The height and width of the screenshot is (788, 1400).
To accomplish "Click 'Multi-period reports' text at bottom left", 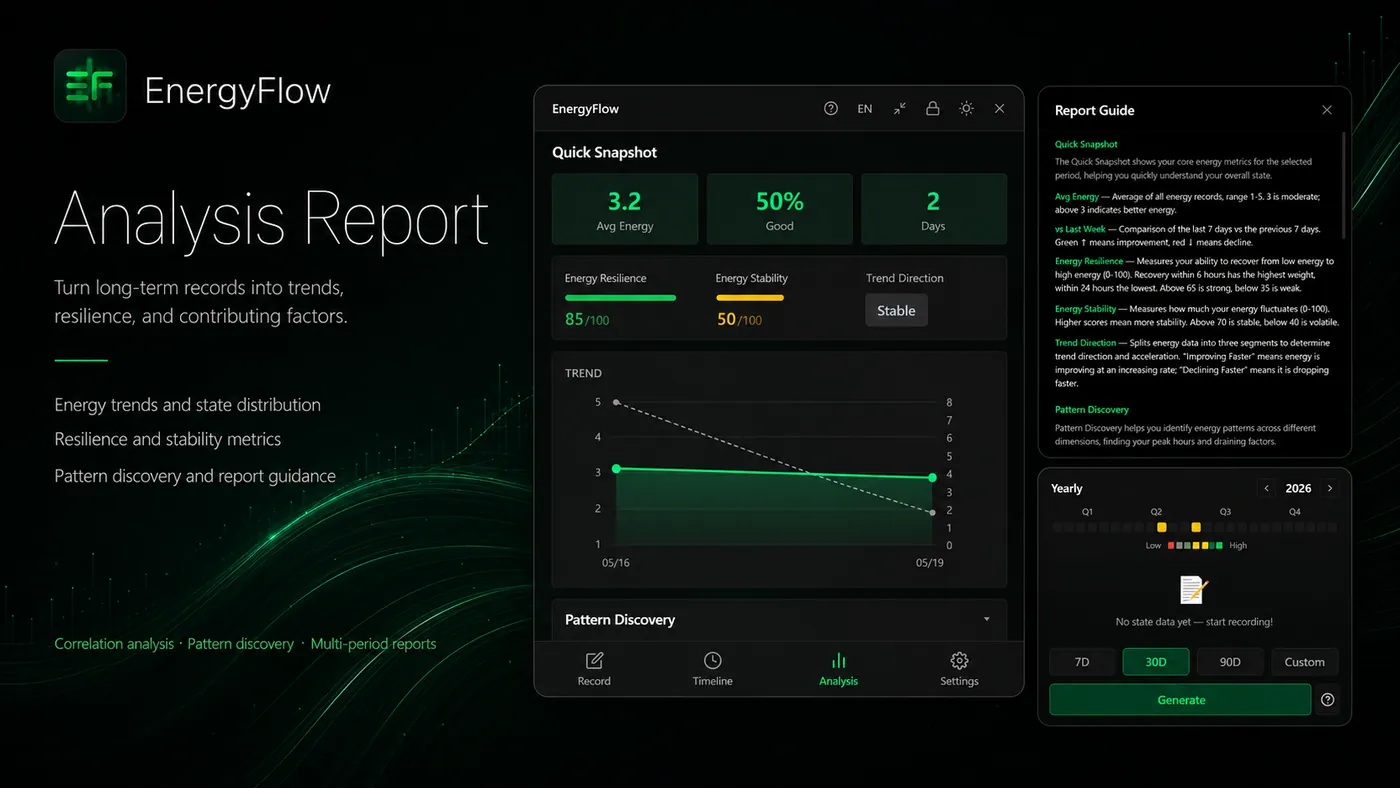I will click(373, 644).
